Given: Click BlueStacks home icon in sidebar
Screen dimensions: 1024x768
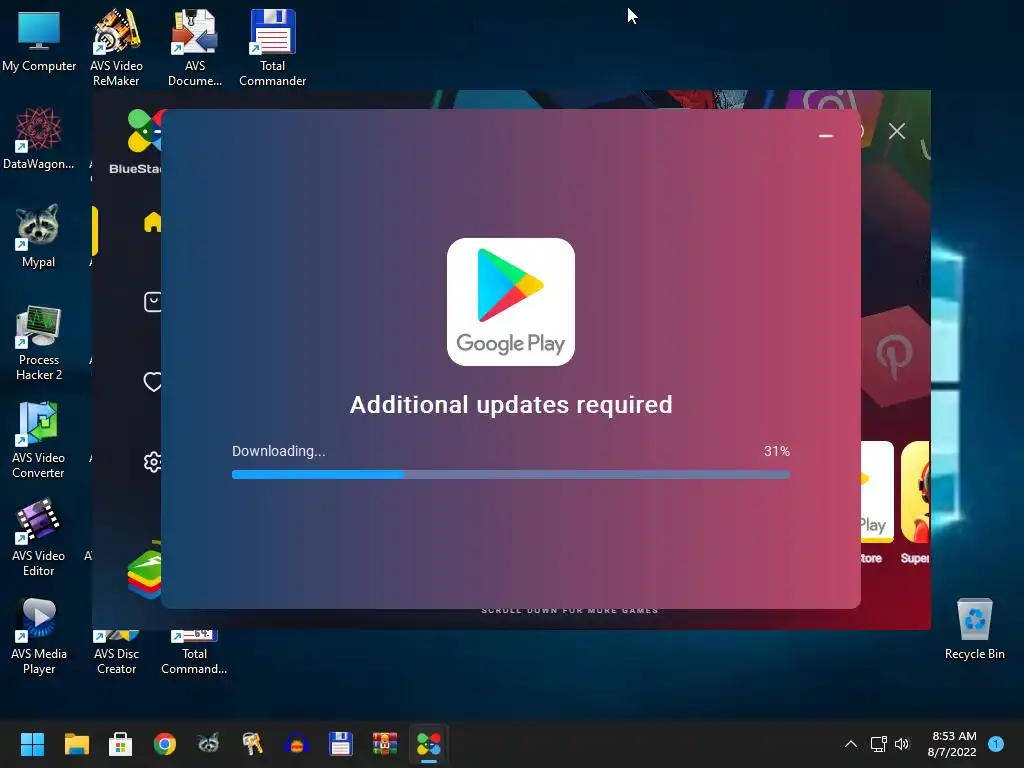Looking at the screenshot, I should (x=152, y=222).
